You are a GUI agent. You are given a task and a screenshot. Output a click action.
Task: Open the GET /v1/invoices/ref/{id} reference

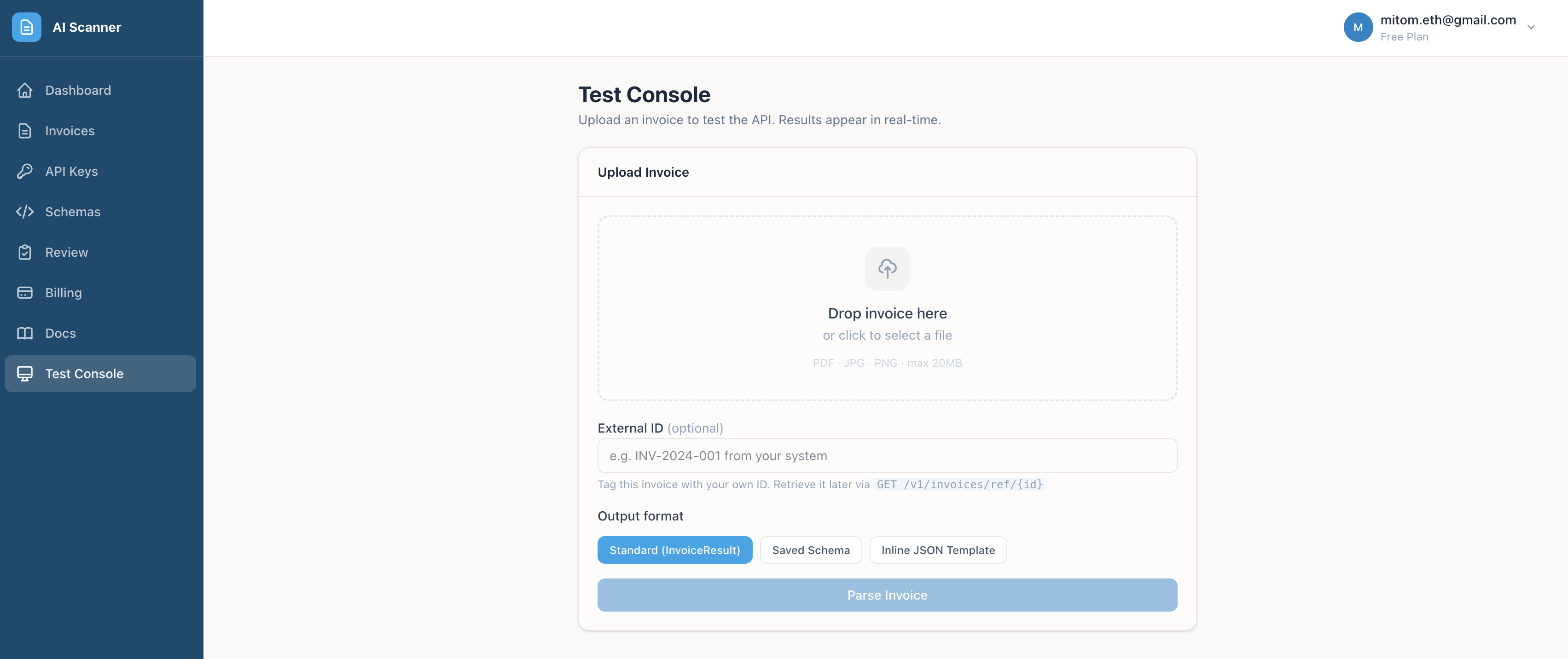959,485
